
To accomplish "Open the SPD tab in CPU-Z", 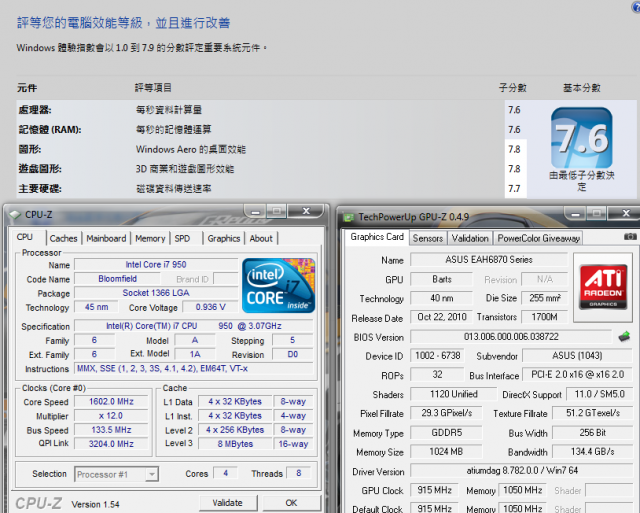I will pos(182,238).
